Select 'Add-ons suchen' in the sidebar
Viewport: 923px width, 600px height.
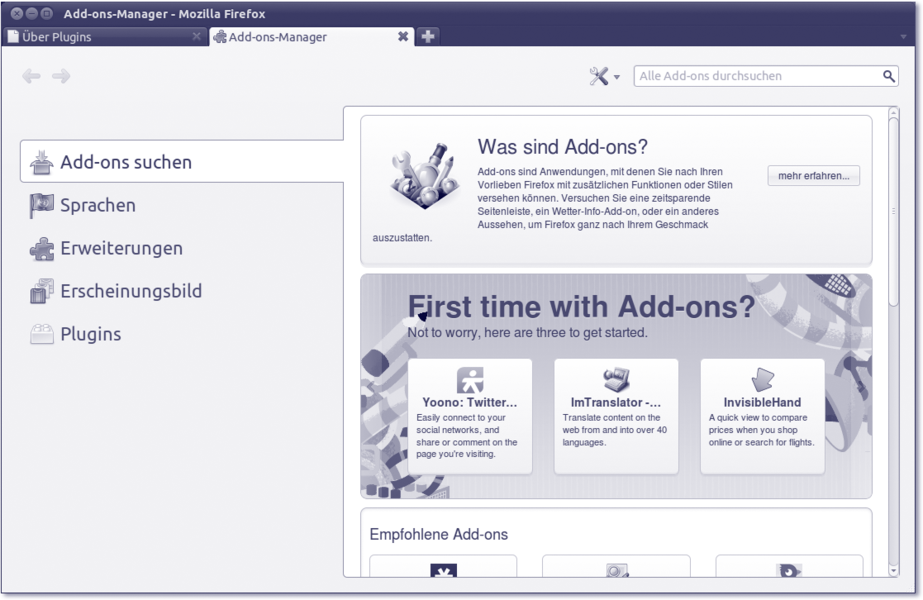pos(126,162)
